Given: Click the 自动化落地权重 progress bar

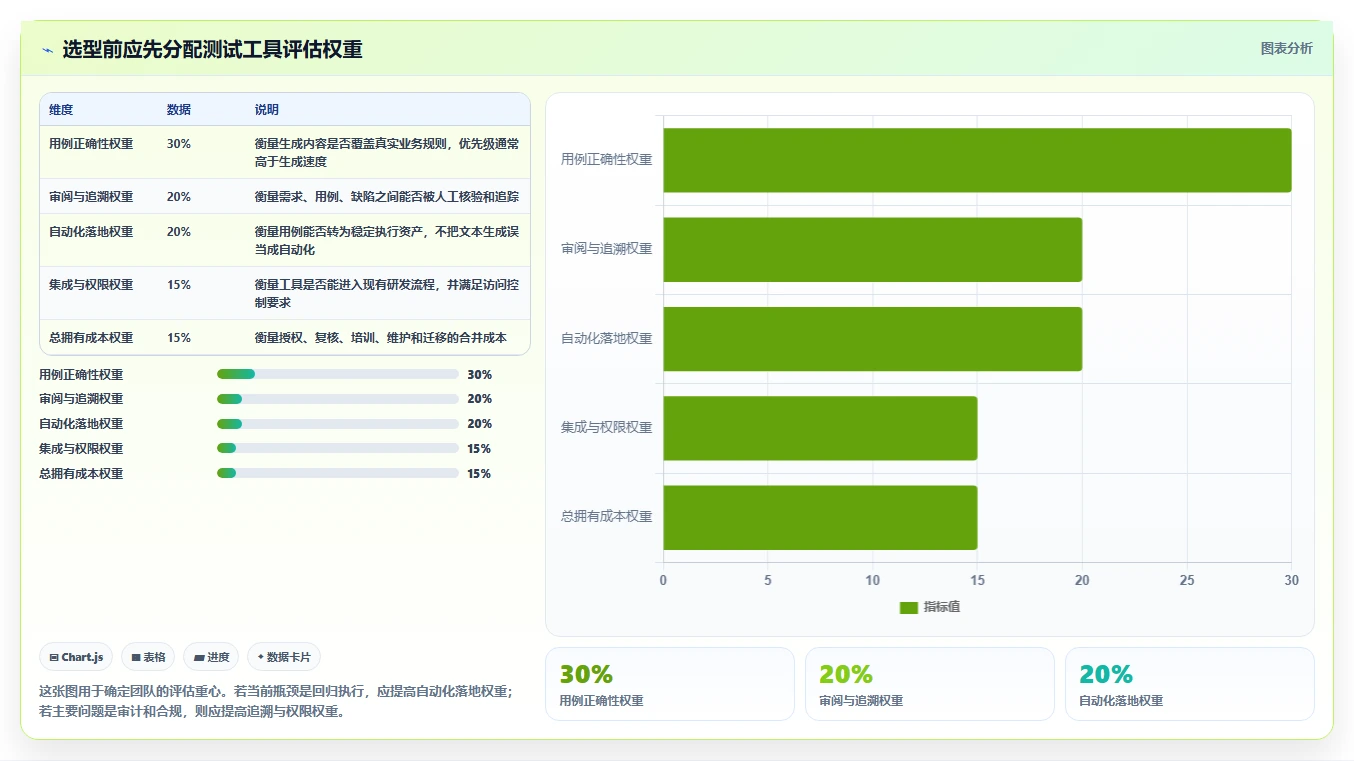Looking at the screenshot, I should (338, 424).
